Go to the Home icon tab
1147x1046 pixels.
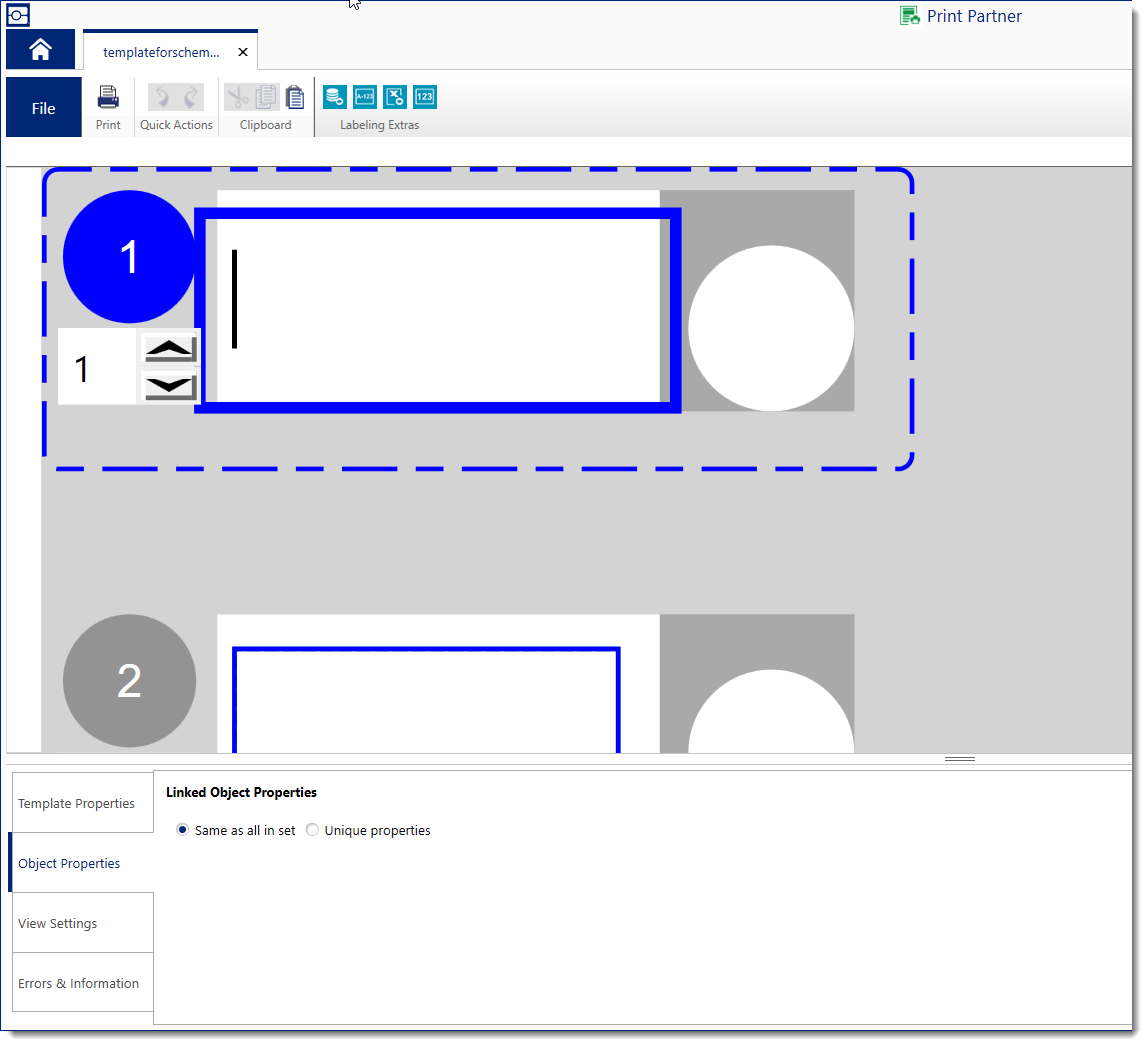[40, 50]
